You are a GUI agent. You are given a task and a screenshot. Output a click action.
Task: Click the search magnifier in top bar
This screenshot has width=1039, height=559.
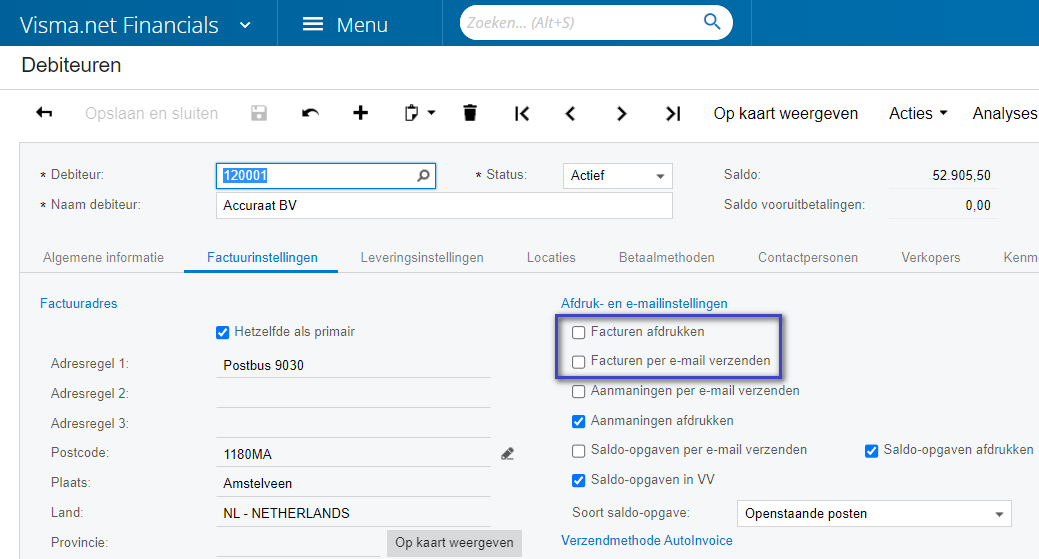click(x=712, y=22)
